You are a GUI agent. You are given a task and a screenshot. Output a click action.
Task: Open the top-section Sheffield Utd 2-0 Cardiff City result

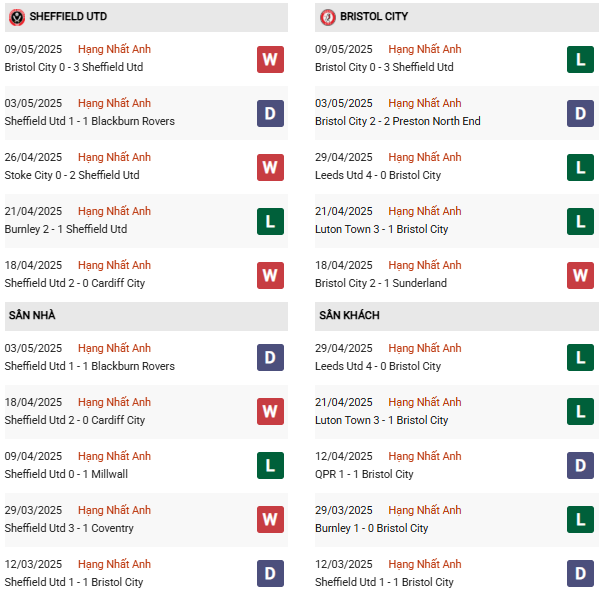click(75, 283)
